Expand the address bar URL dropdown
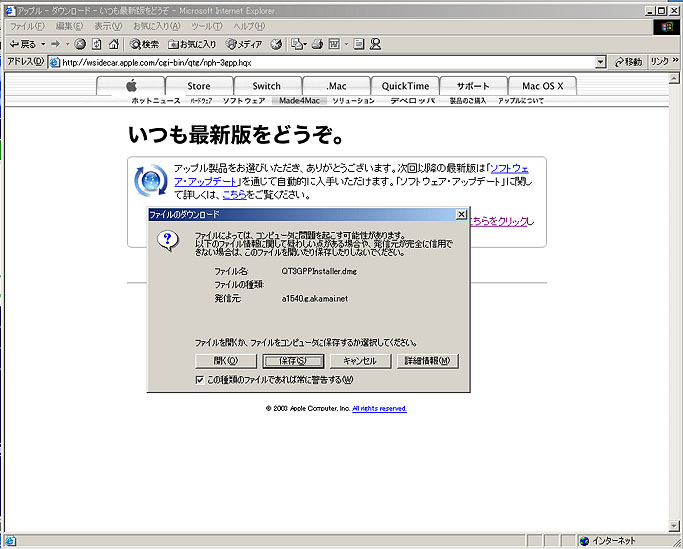 pyautogui.click(x=600, y=62)
